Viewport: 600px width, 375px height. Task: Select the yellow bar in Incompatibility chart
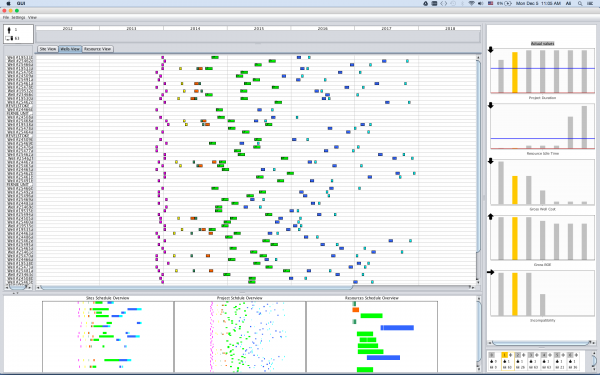[515, 294]
